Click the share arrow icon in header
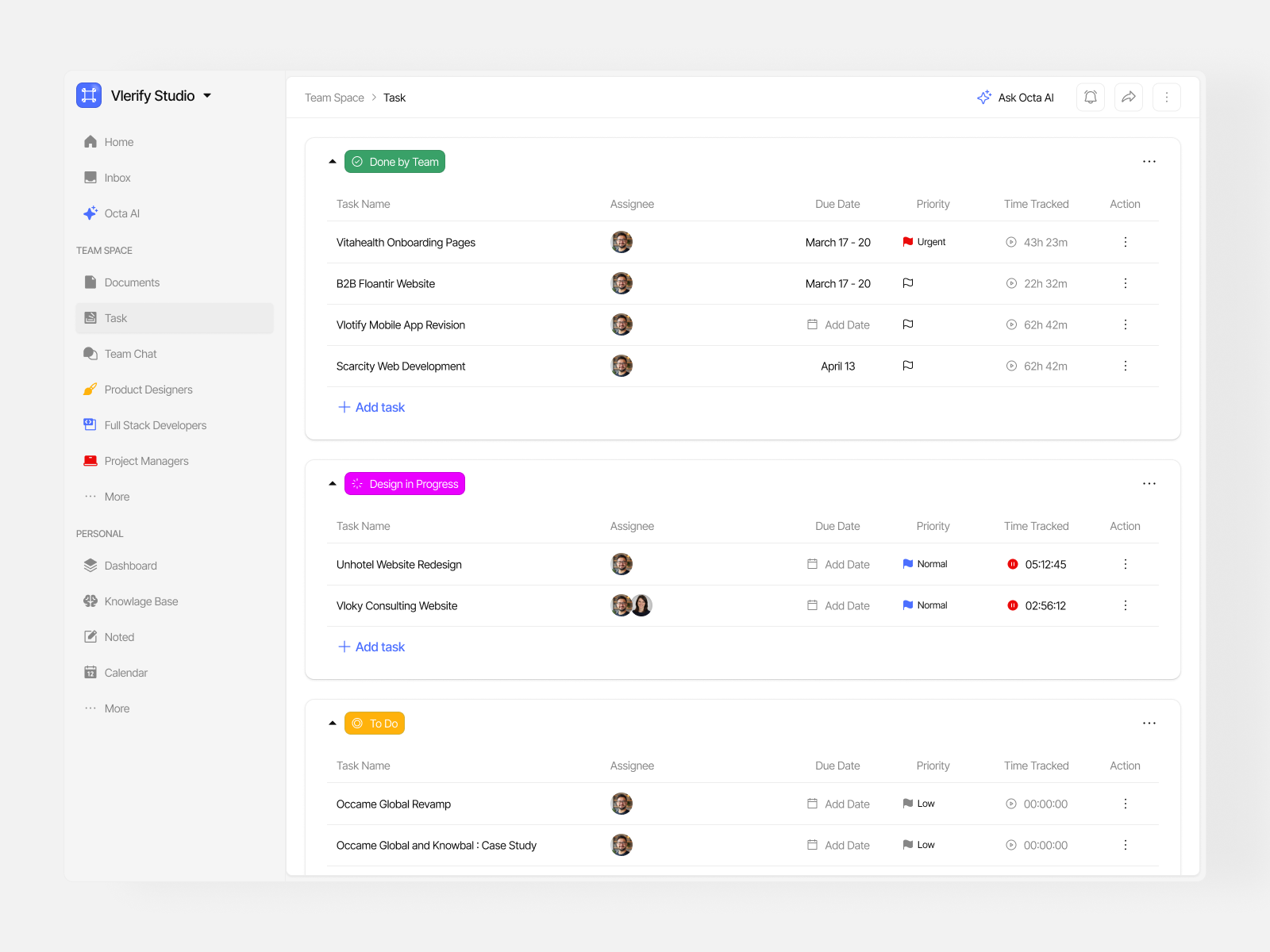 click(1128, 97)
